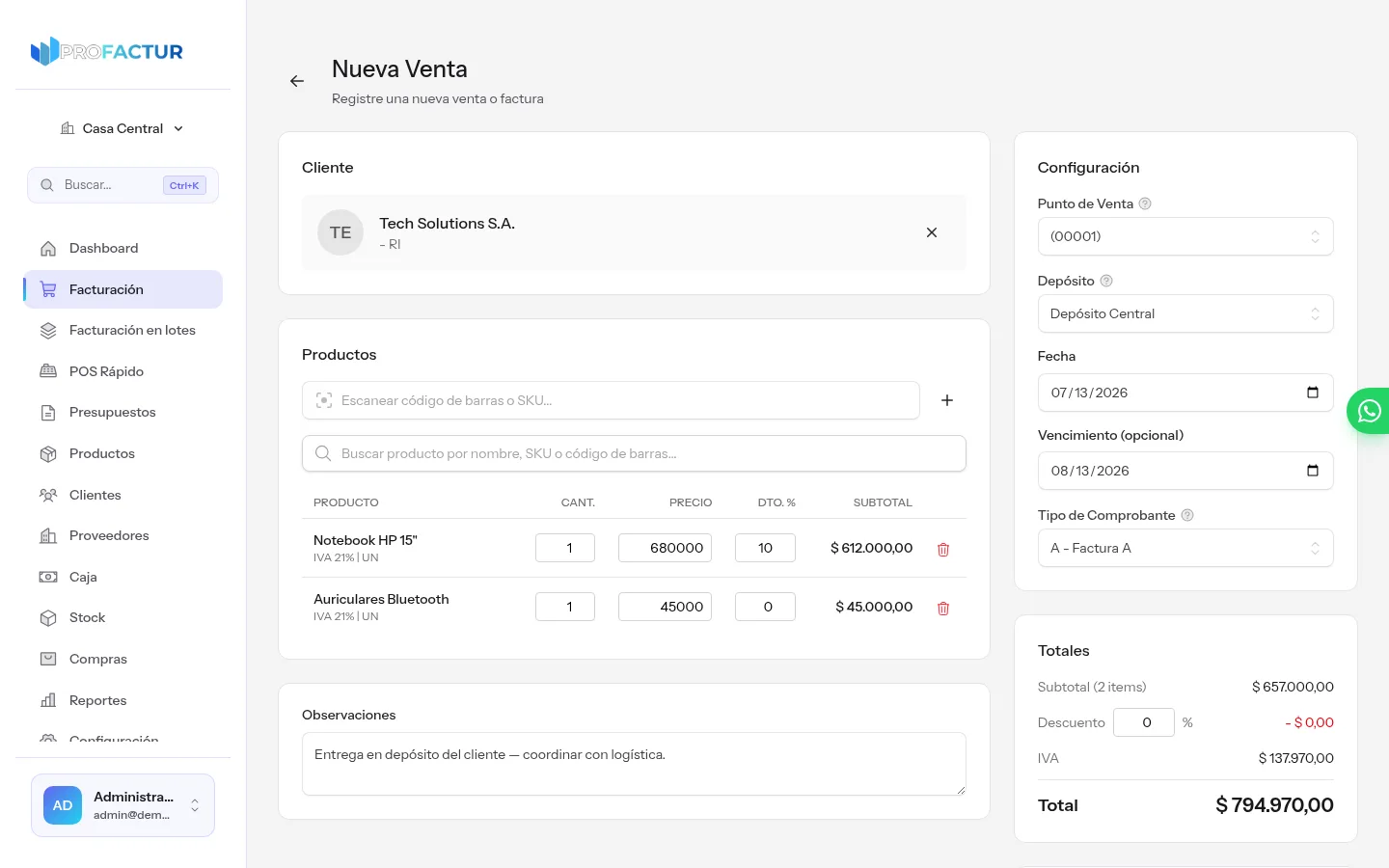This screenshot has height=868, width=1389.
Task: Click the plus button next to barcode field
Action: [x=947, y=400]
